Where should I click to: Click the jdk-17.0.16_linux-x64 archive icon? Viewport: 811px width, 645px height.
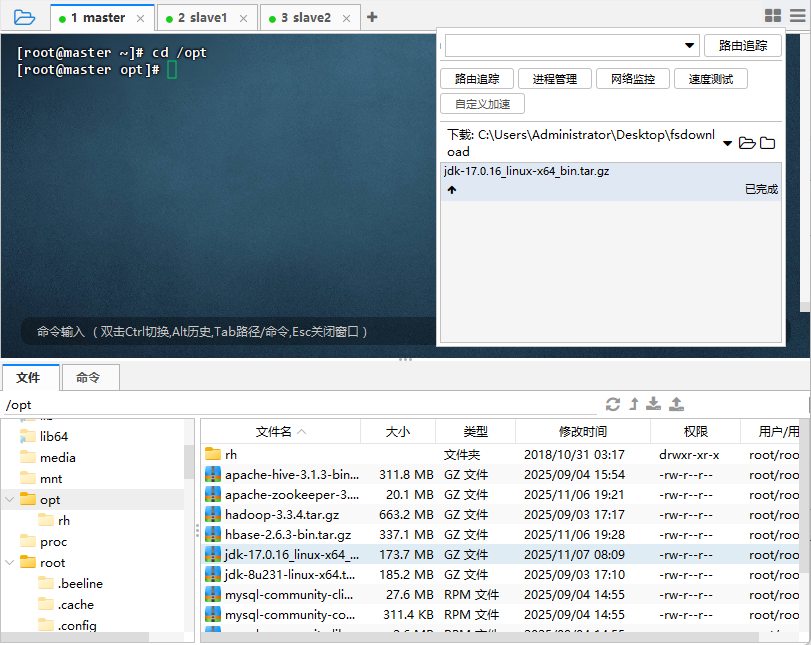pos(213,554)
